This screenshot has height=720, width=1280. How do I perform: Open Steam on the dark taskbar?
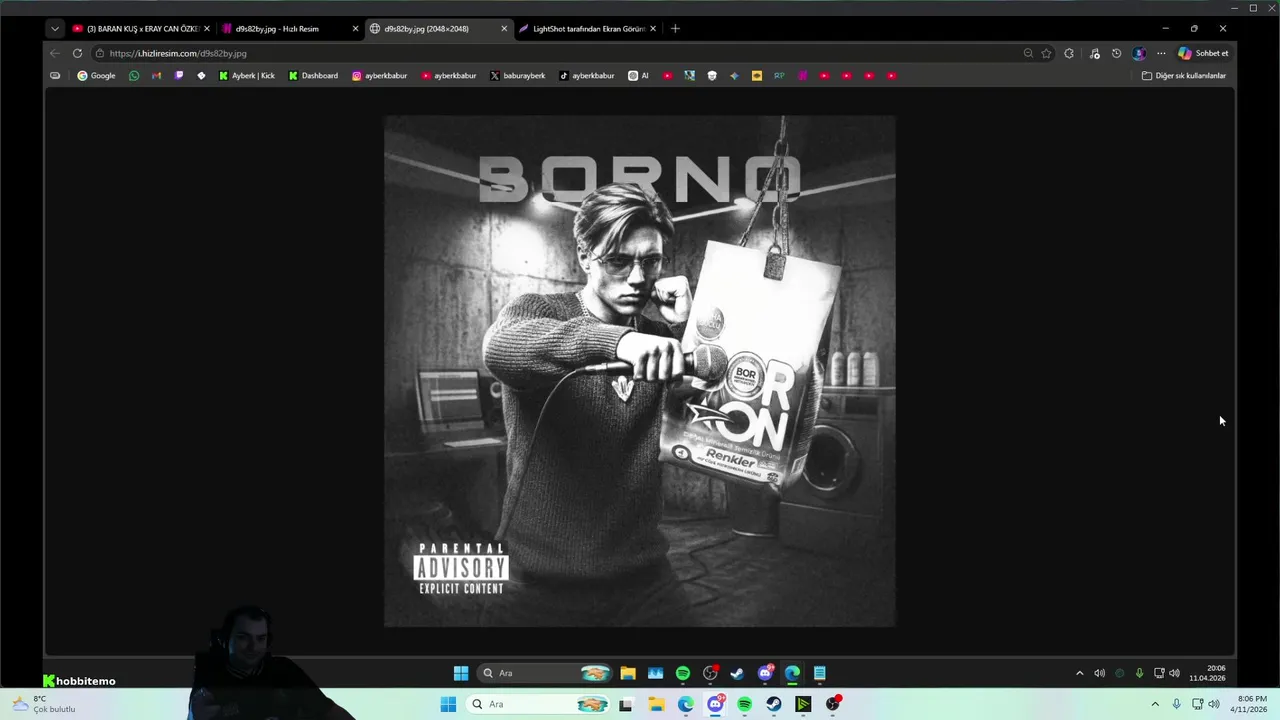click(737, 673)
